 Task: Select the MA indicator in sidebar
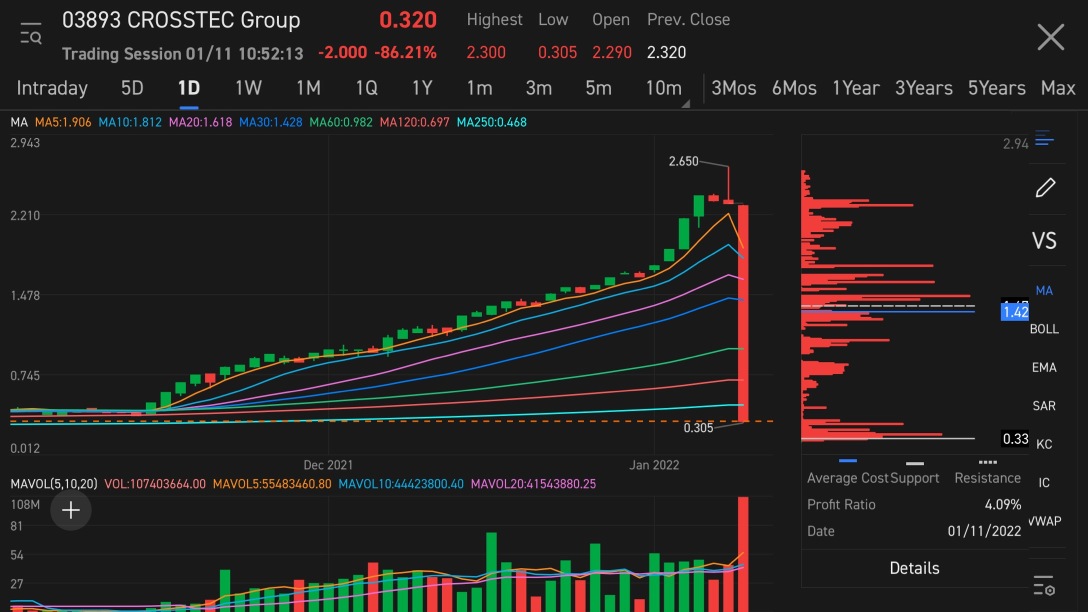pos(1044,291)
